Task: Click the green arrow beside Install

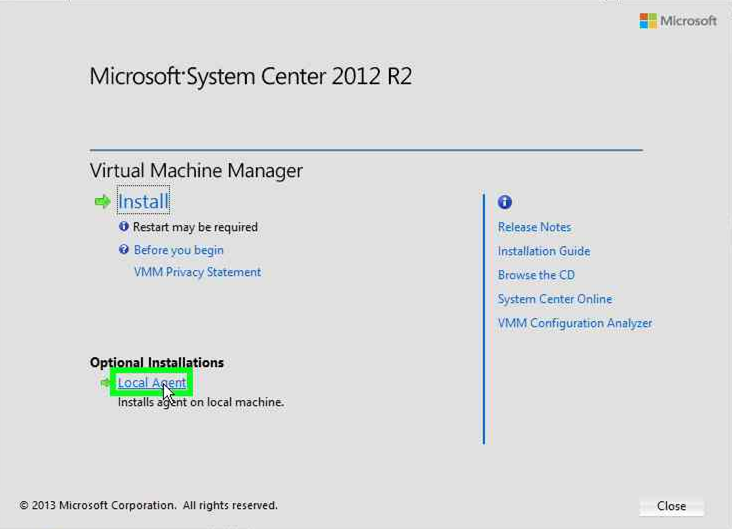Action: point(102,202)
